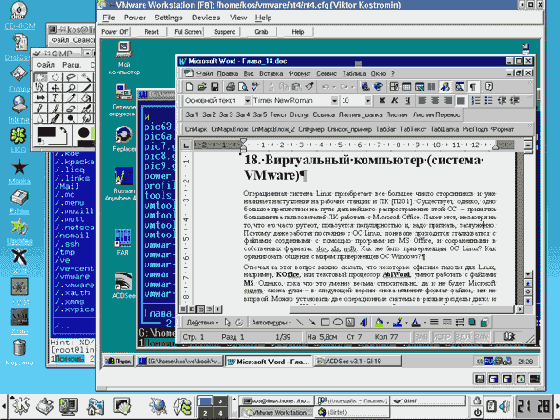This screenshot has height=420, width=560.
Task: Expand the Undo history dropdown arrow
Action: [x=334, y=87]
